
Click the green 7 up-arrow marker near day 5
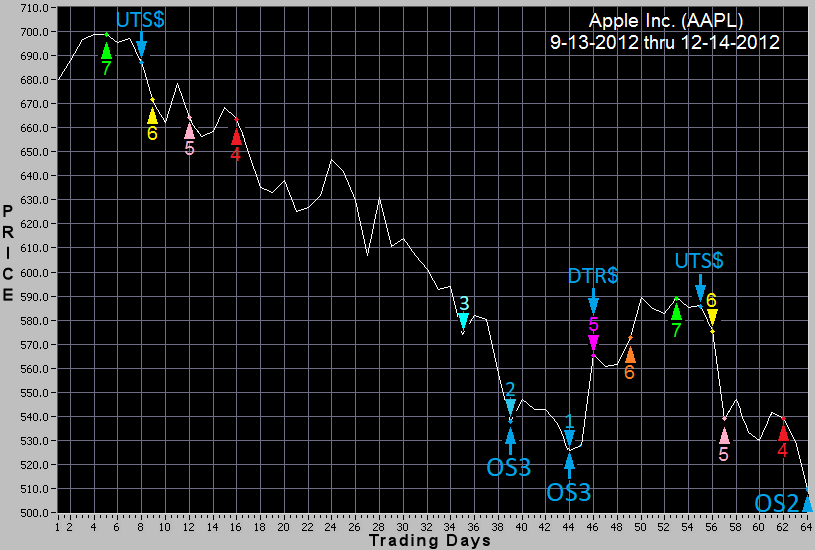106,51
